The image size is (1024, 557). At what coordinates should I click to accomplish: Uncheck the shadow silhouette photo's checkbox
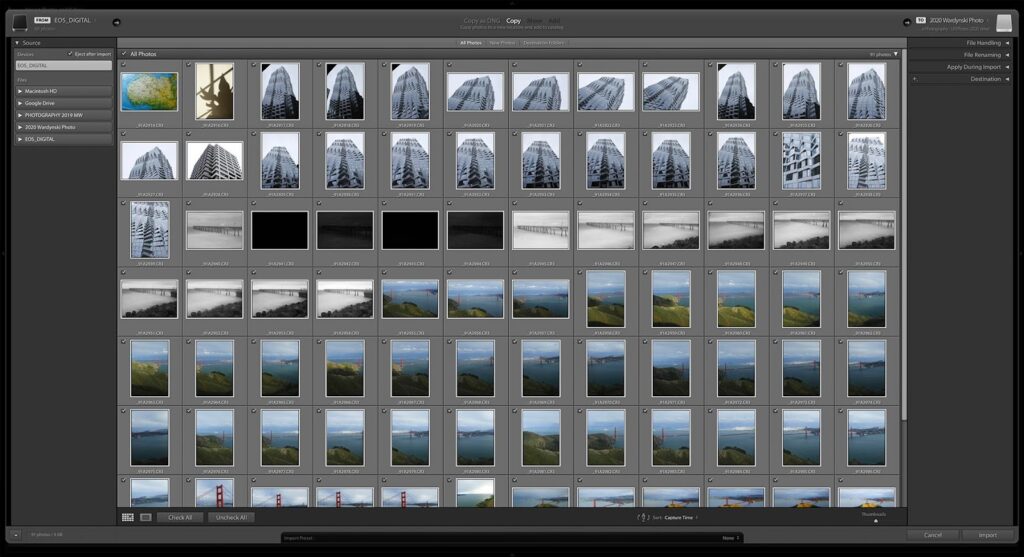tap(189, 65)
